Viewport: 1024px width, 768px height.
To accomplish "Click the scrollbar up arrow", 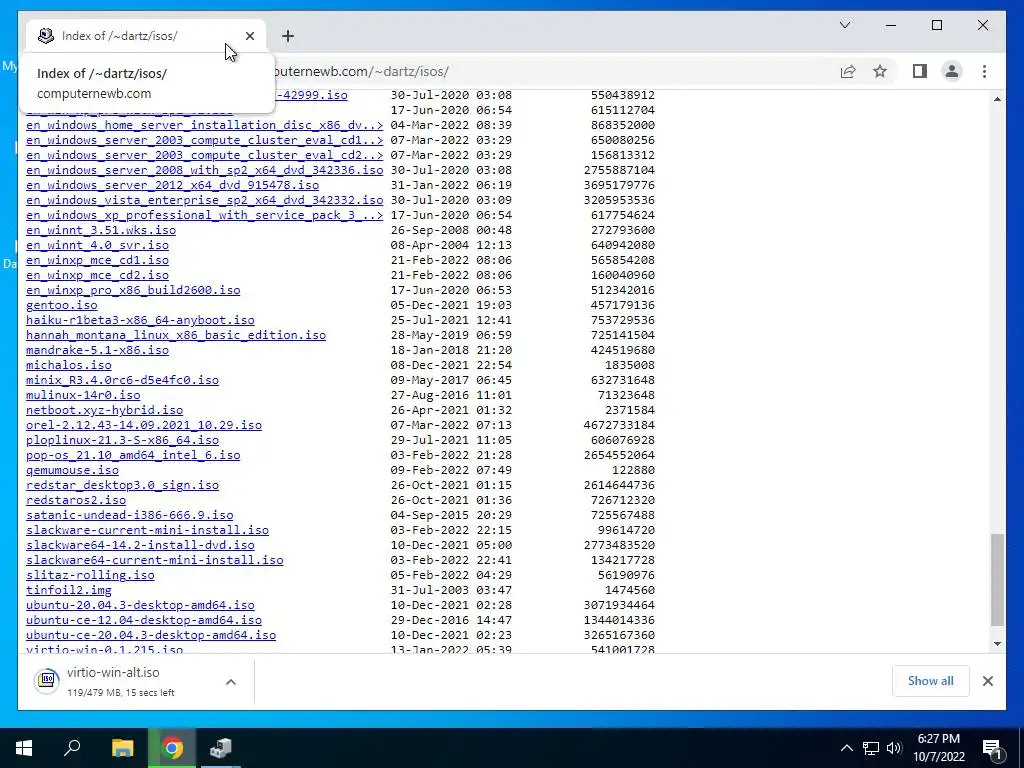I will (x=997, y=99).
